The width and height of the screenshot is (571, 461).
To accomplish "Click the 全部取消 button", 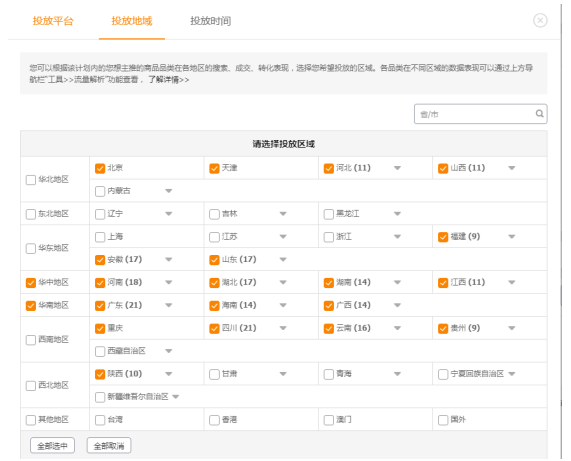I will 109,445.
